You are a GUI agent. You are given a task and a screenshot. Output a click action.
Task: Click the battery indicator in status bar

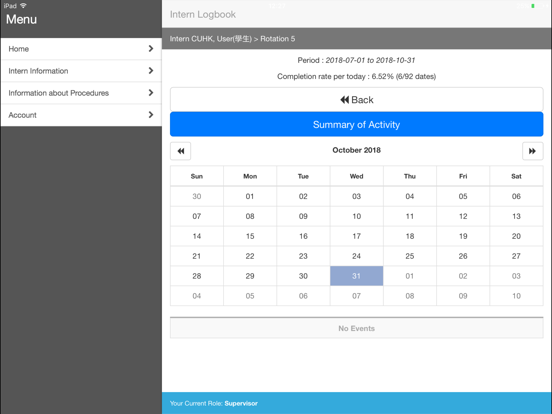point(533,6)
